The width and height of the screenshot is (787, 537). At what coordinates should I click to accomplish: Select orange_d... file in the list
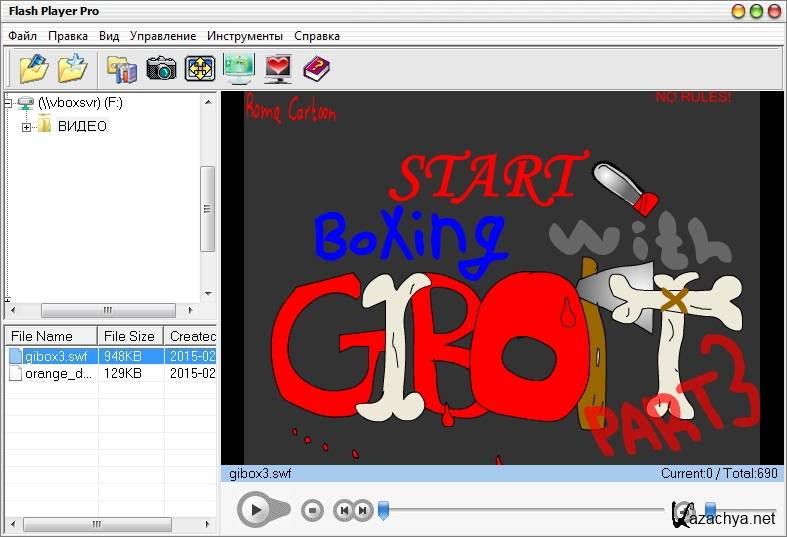click(x=58, y=374)
